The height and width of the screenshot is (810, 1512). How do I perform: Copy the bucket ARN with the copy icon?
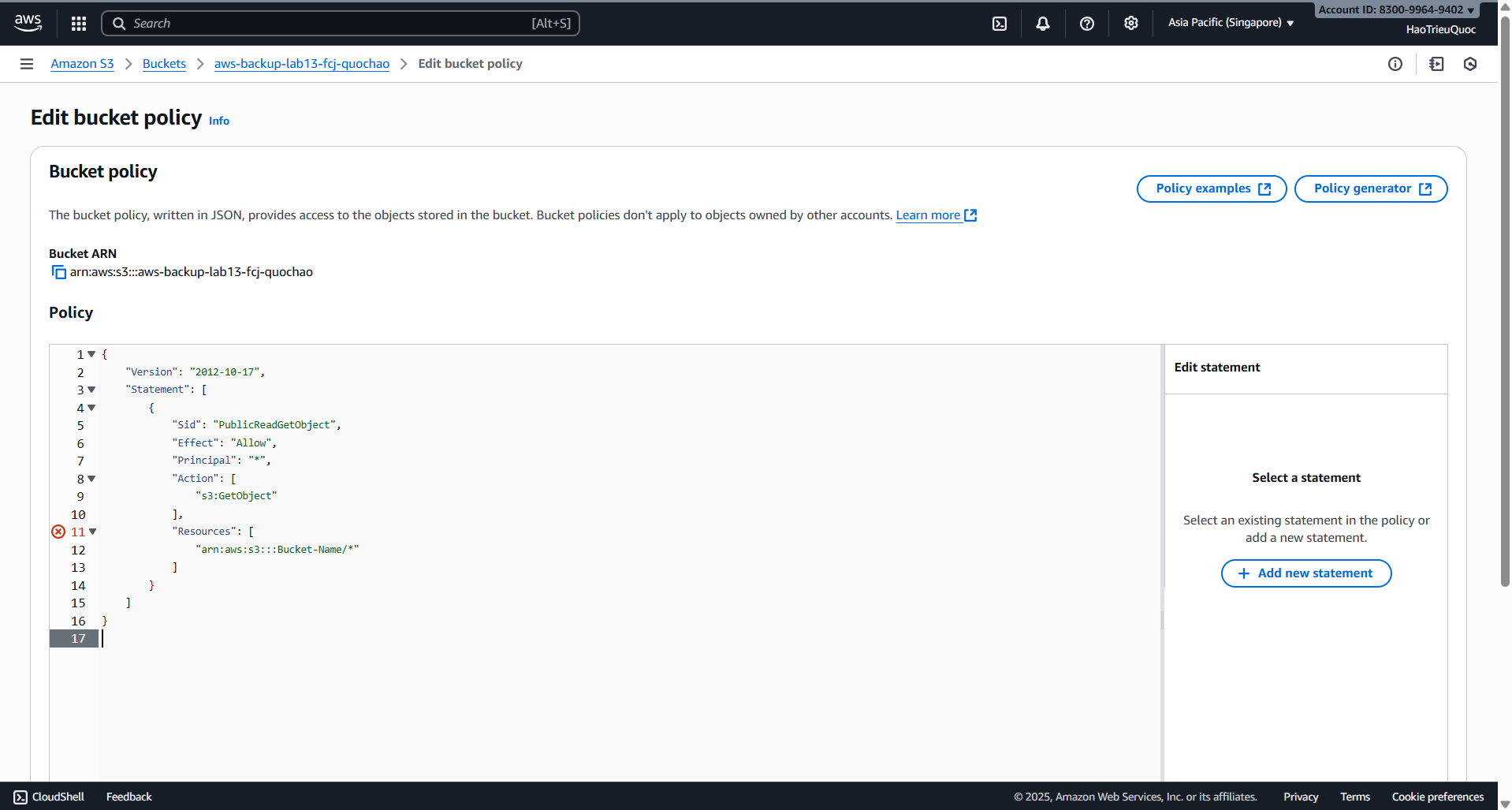pyautogui.click(x=58, y=272)
